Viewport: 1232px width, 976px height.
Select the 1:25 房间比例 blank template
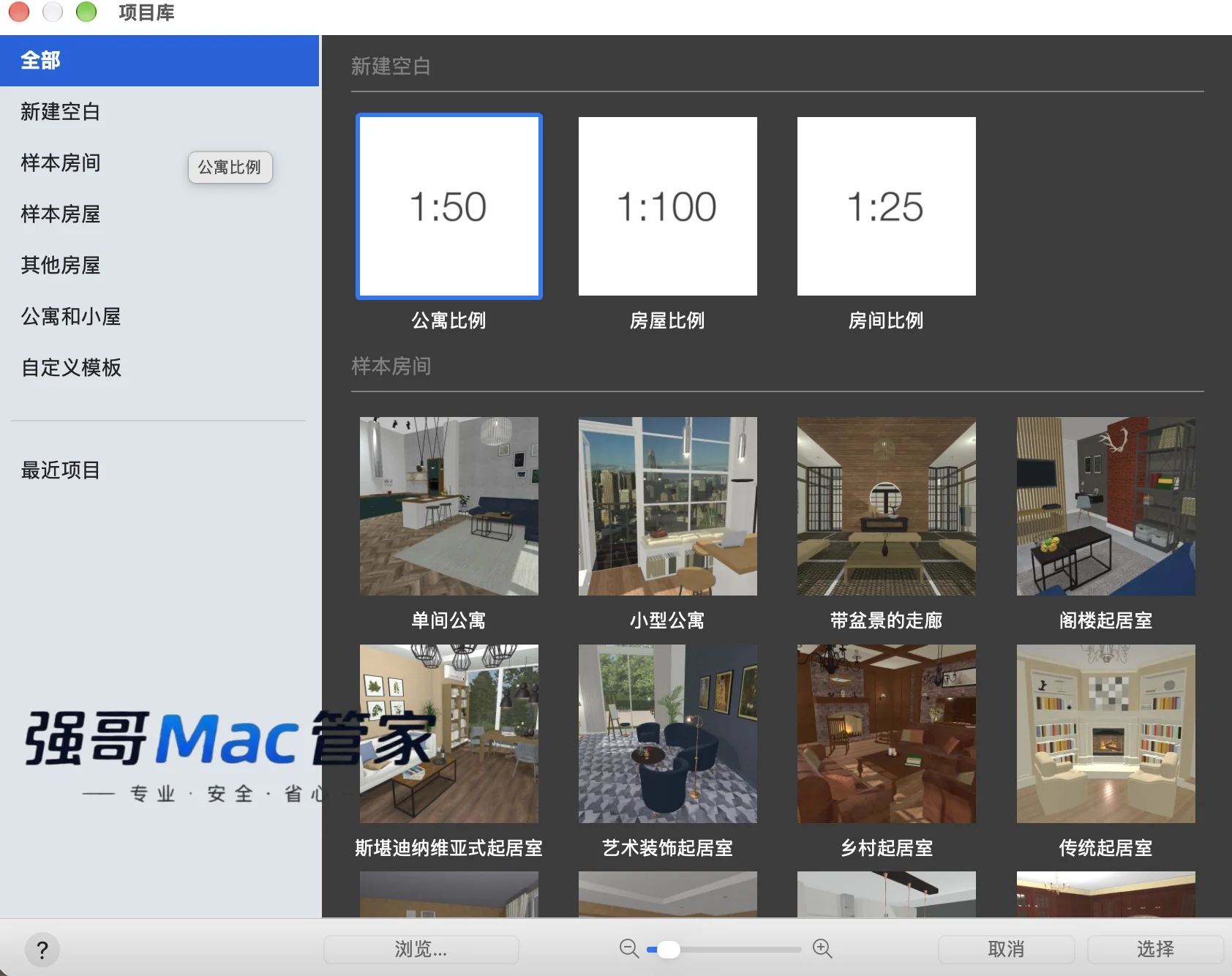click(x=886, y=206)
